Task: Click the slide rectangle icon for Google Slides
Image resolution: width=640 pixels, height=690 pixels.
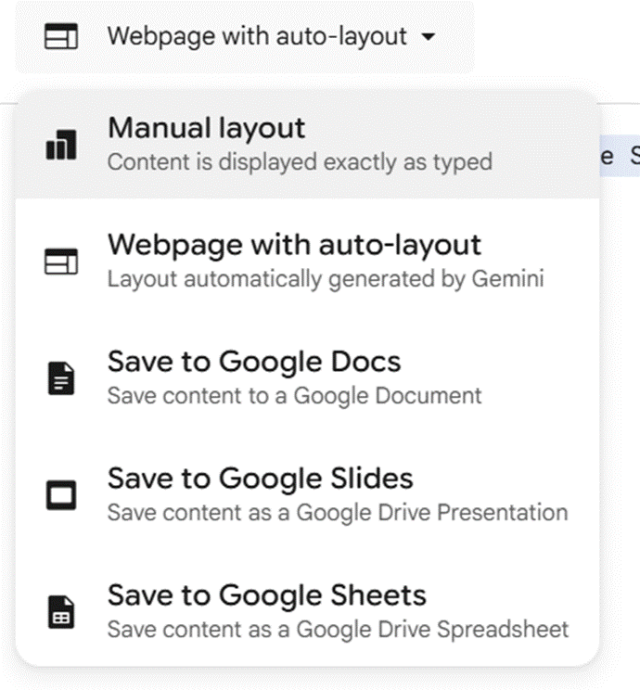Action: click(x=61, y=495)
